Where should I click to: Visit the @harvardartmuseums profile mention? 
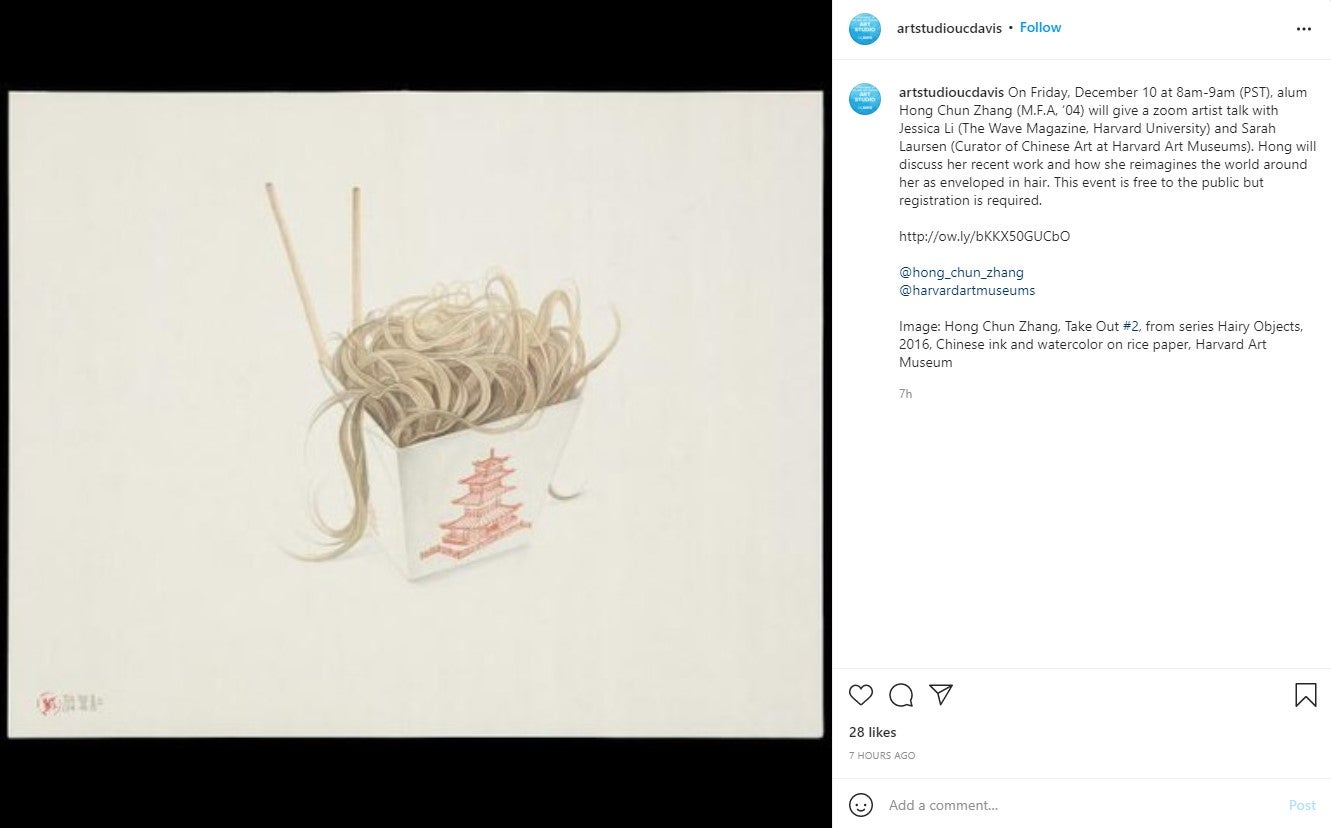click(x=967, y=290)
